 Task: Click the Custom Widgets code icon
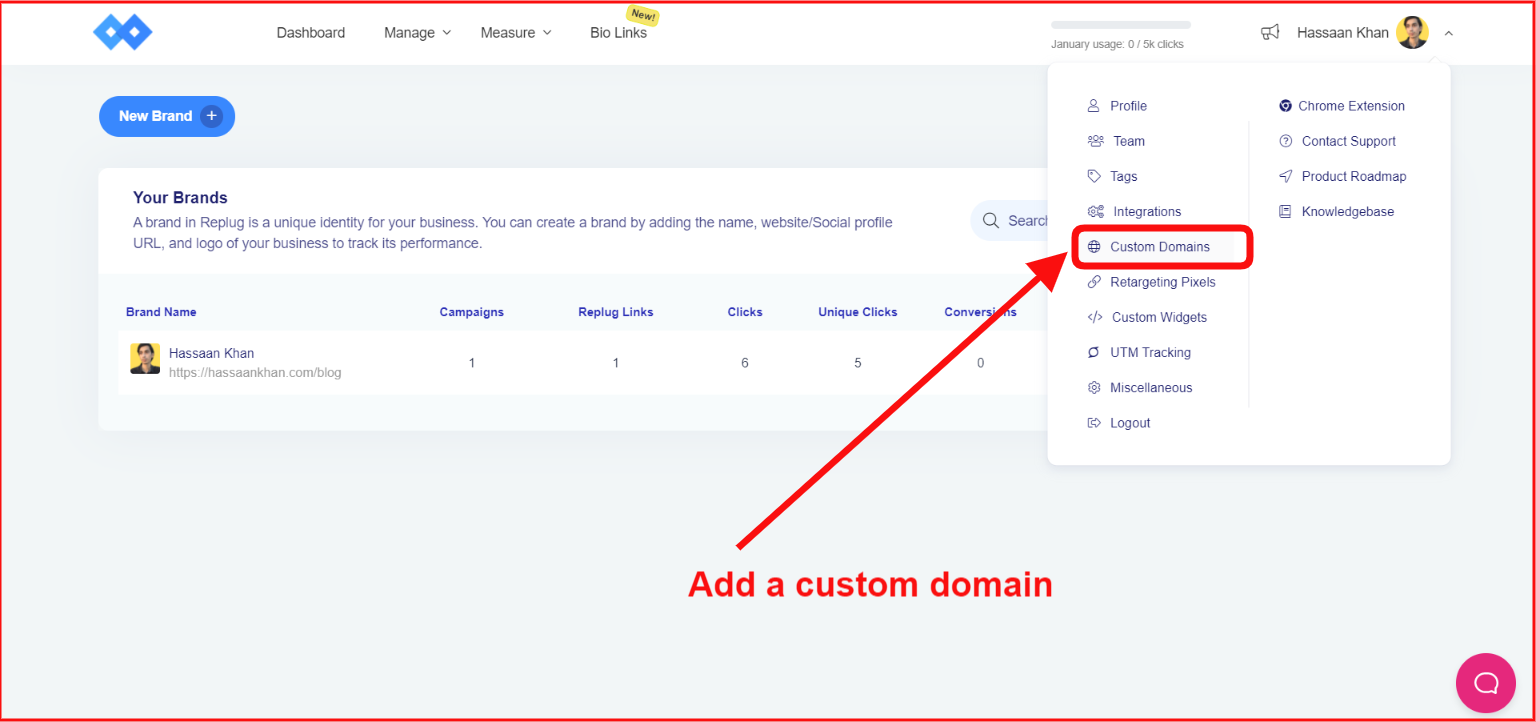pyautogui.click(x=1095, y=317)
